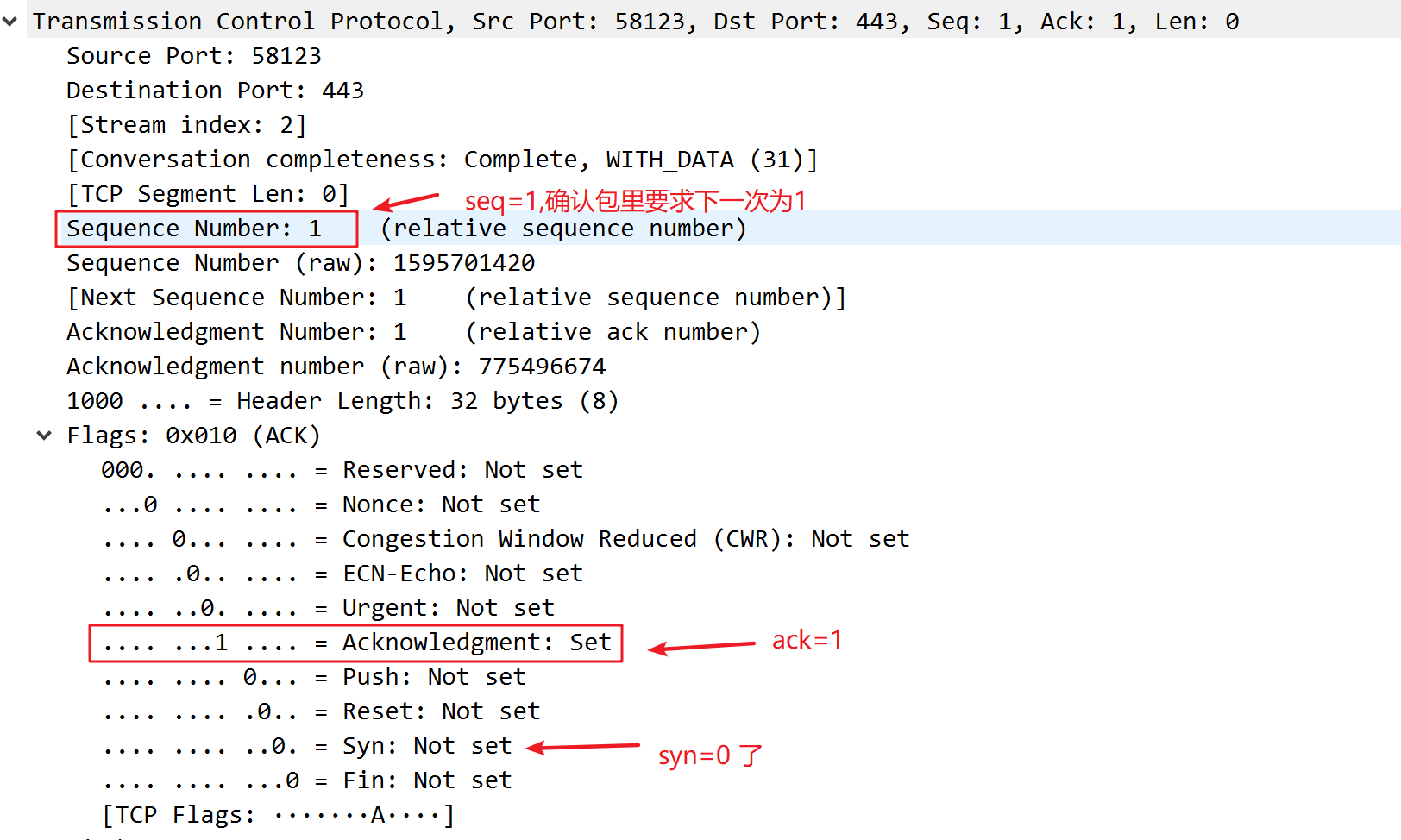Collapse the Transmission Control Protocol section
1401x840 pixels.
[10, 22]
